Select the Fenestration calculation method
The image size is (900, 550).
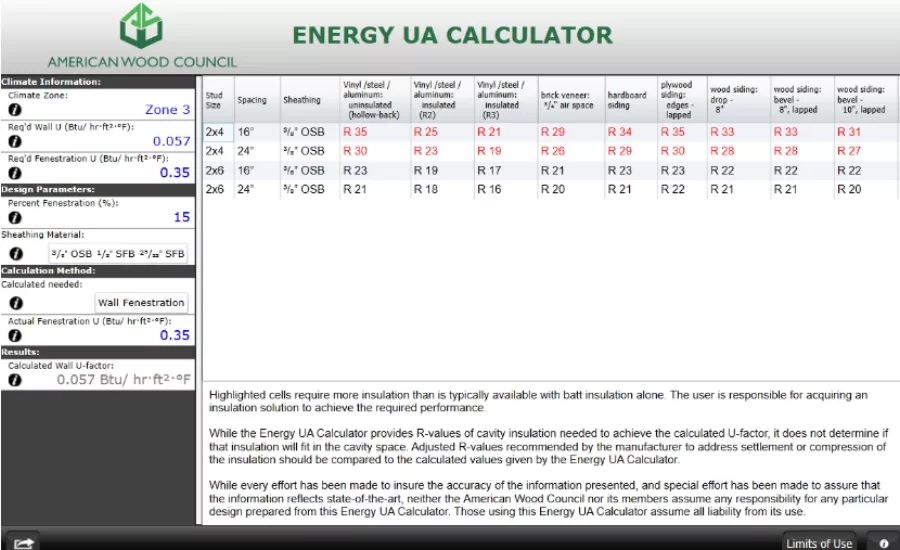pos(153,303)
